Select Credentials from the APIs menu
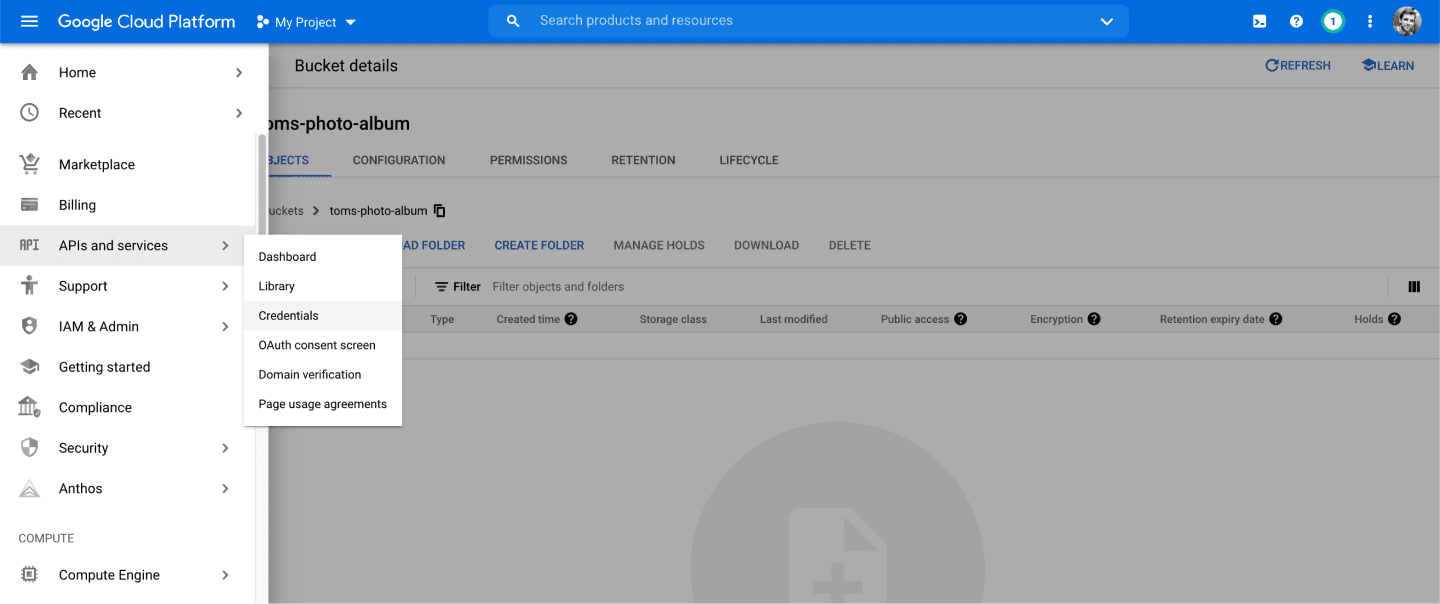The height and width of the screenshot is (604, 1440). coord(288,315)
